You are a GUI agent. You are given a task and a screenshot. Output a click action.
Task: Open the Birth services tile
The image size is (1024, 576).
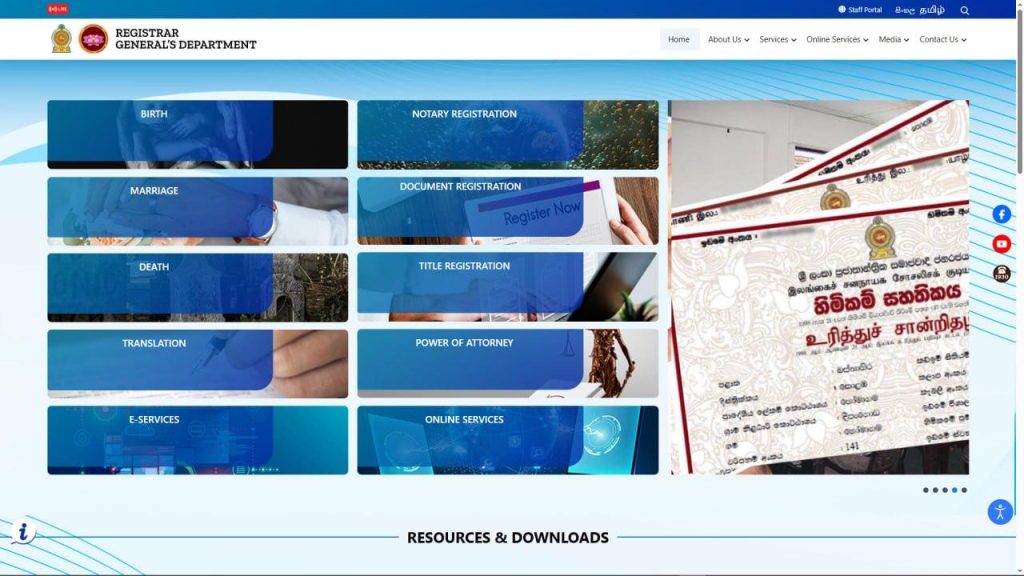(197, 134)
